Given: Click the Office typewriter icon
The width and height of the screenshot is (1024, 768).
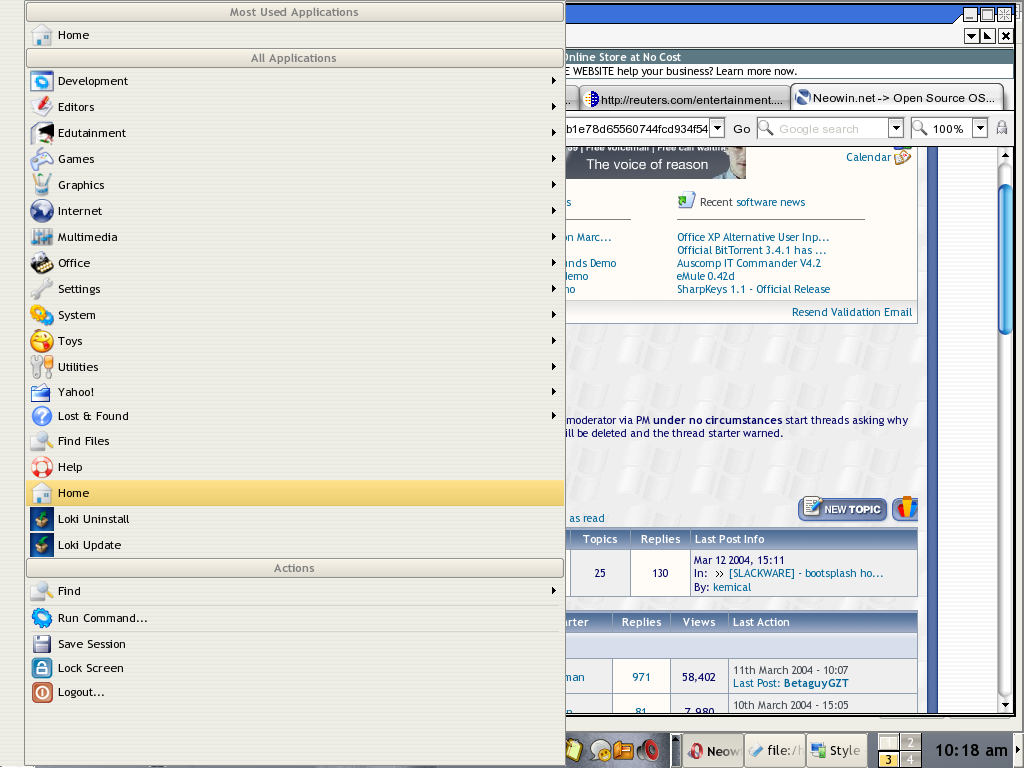Looking at the screenshot, I should coord(42,263).
